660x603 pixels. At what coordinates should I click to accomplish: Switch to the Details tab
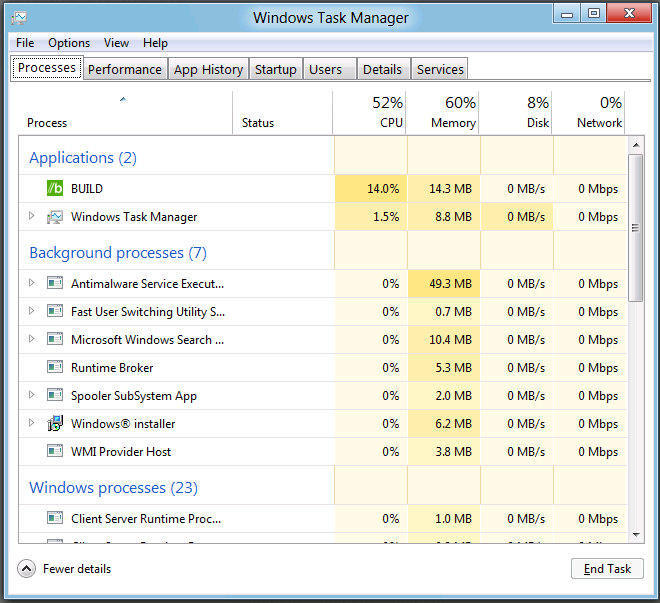[383, 69]
